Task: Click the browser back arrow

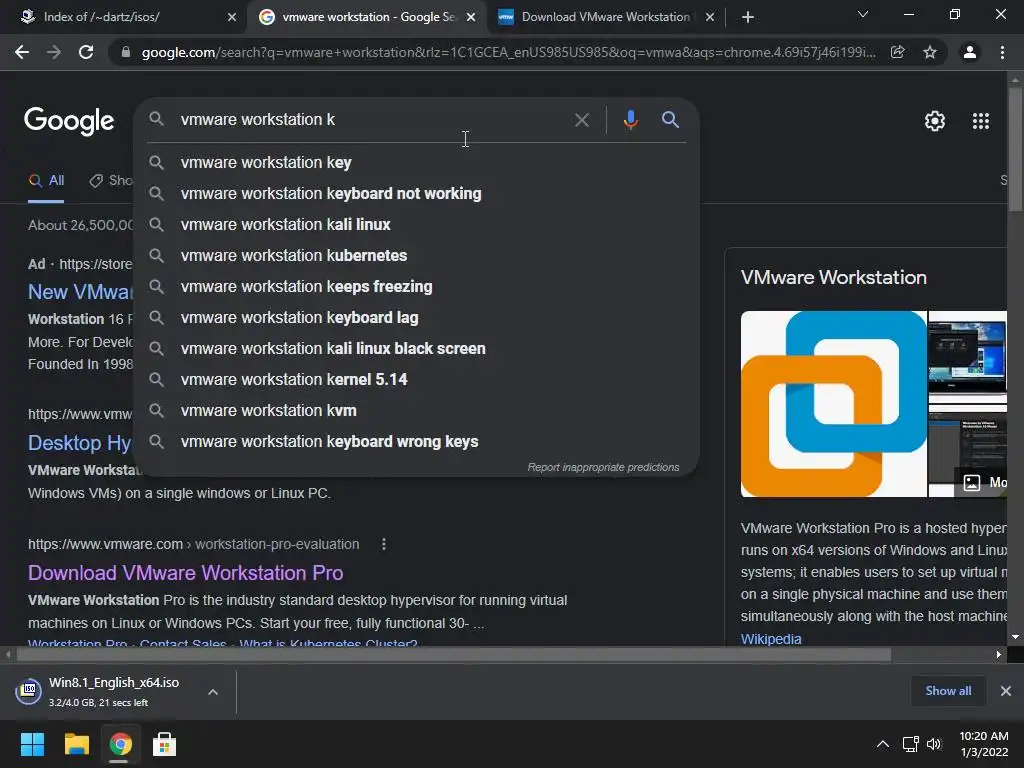Action: click(x=22, y=52)
